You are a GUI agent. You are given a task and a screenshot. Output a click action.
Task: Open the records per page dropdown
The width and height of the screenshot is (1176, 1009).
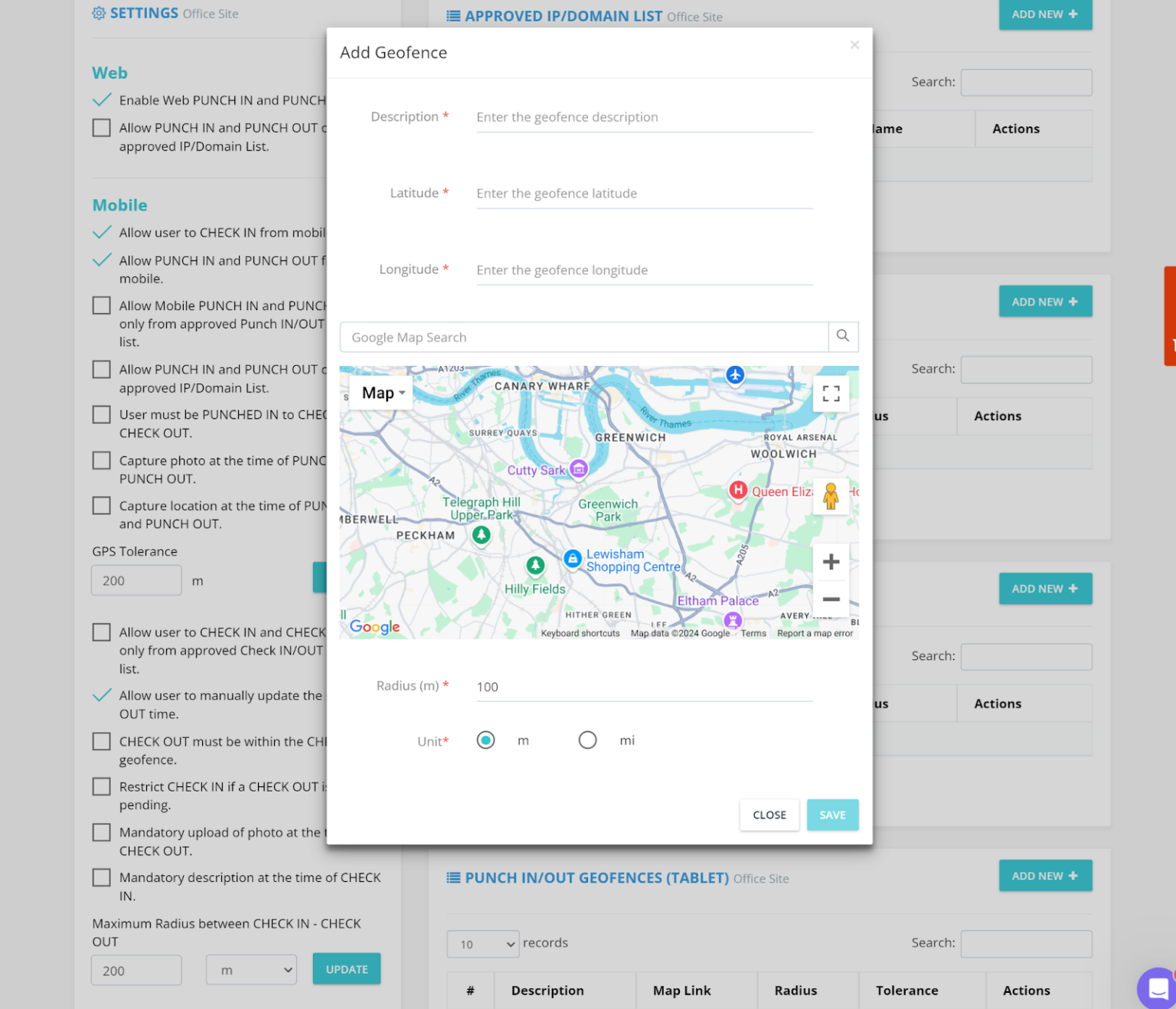(x=482, y=944)
